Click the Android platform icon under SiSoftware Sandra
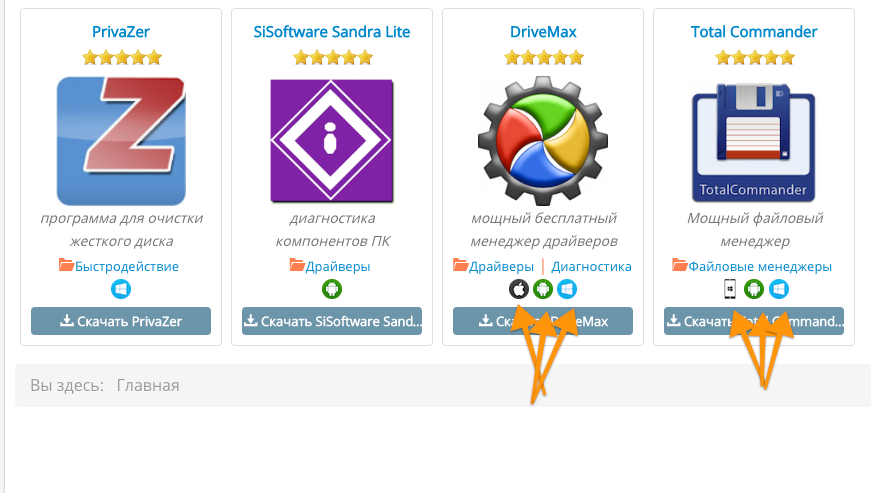 click(332, 289)
